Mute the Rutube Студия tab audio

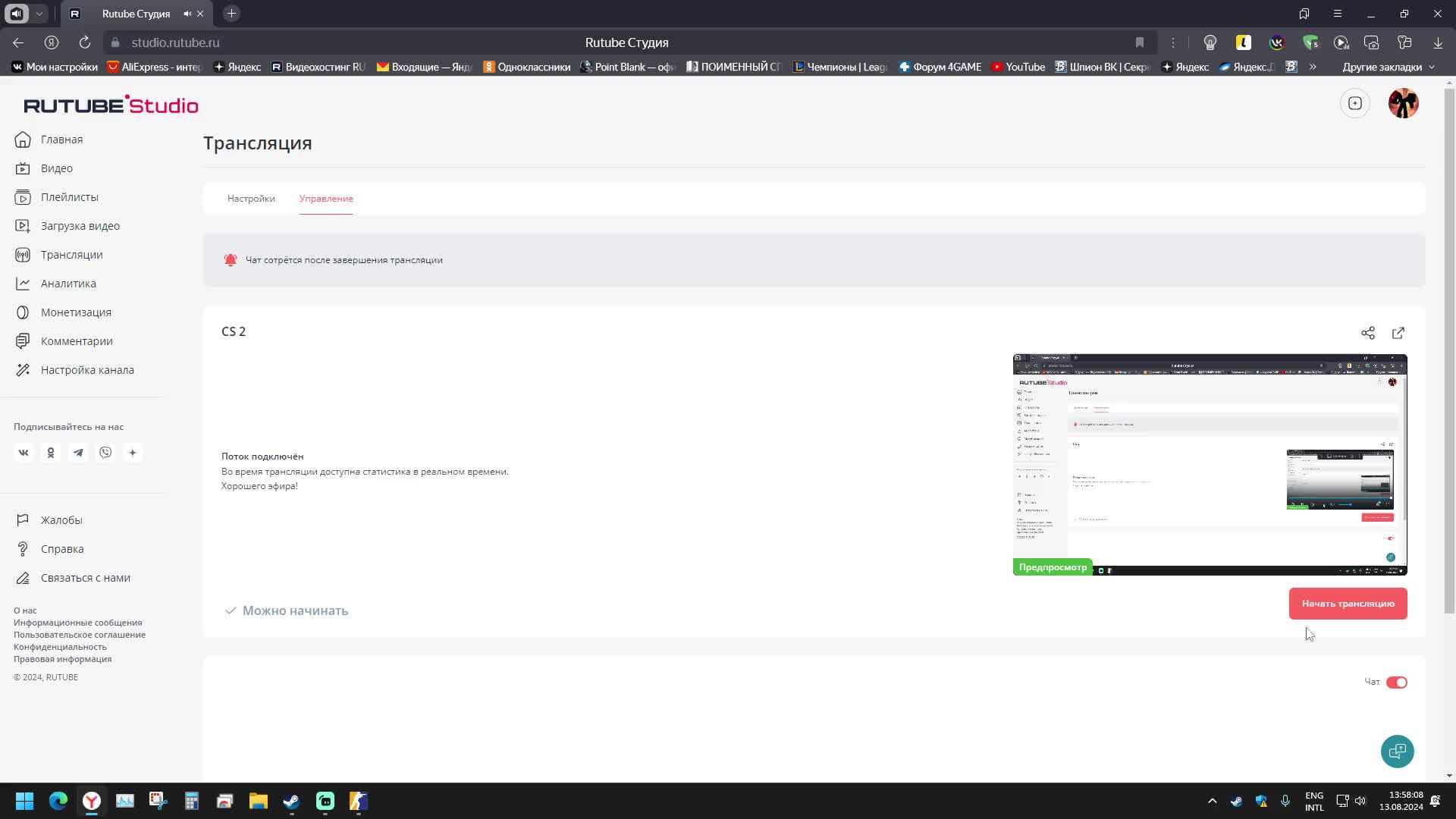coord(187,14)
